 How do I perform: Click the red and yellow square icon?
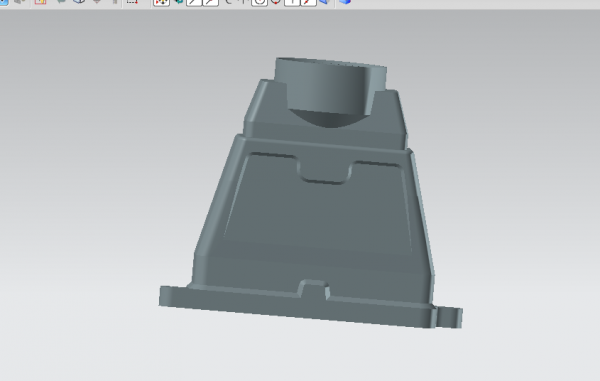(x=40, y=2)
